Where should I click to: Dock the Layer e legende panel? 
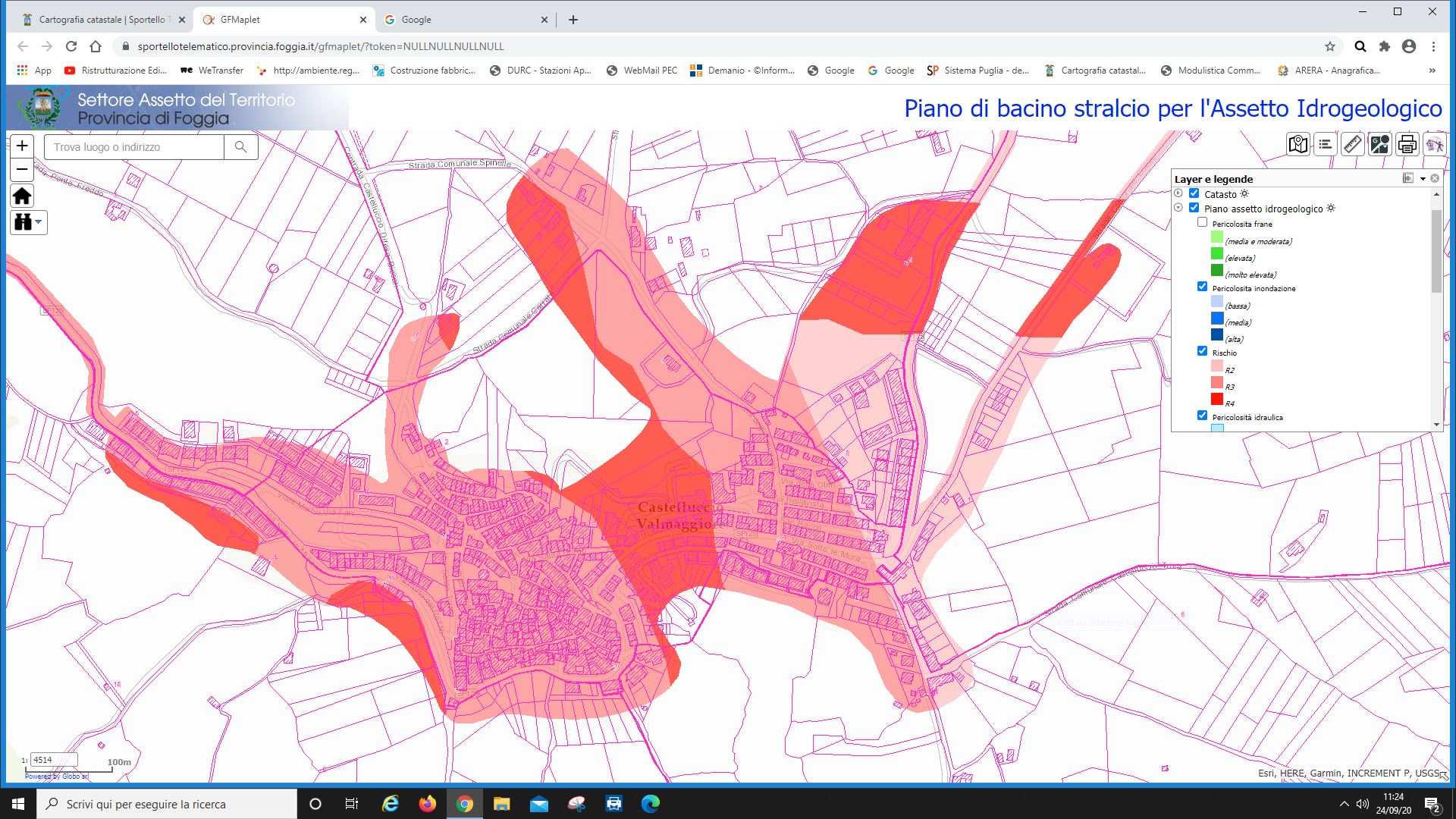(x=1407, y=178)
